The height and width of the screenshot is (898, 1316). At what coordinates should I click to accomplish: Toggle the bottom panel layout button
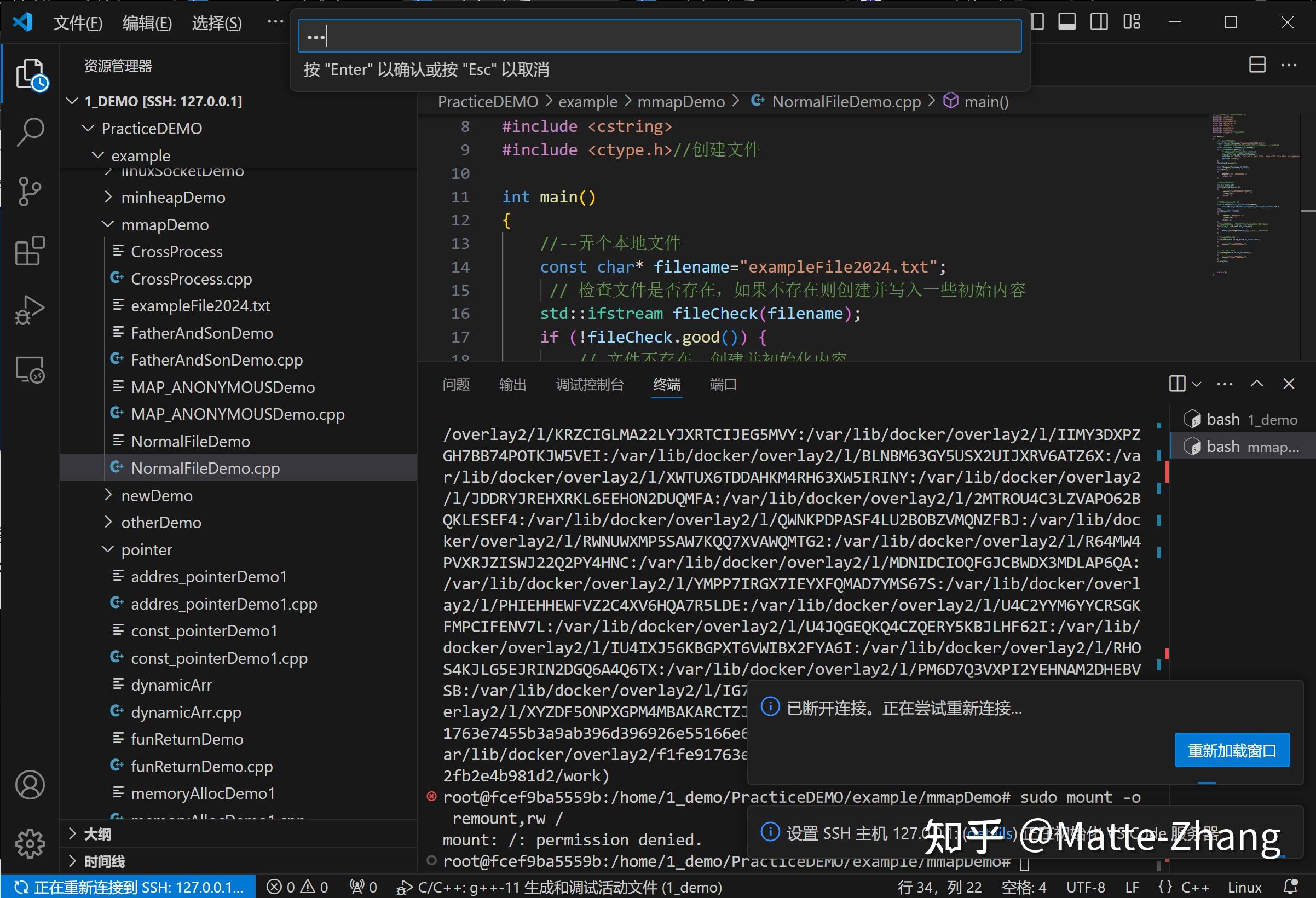pos(1067,22)
